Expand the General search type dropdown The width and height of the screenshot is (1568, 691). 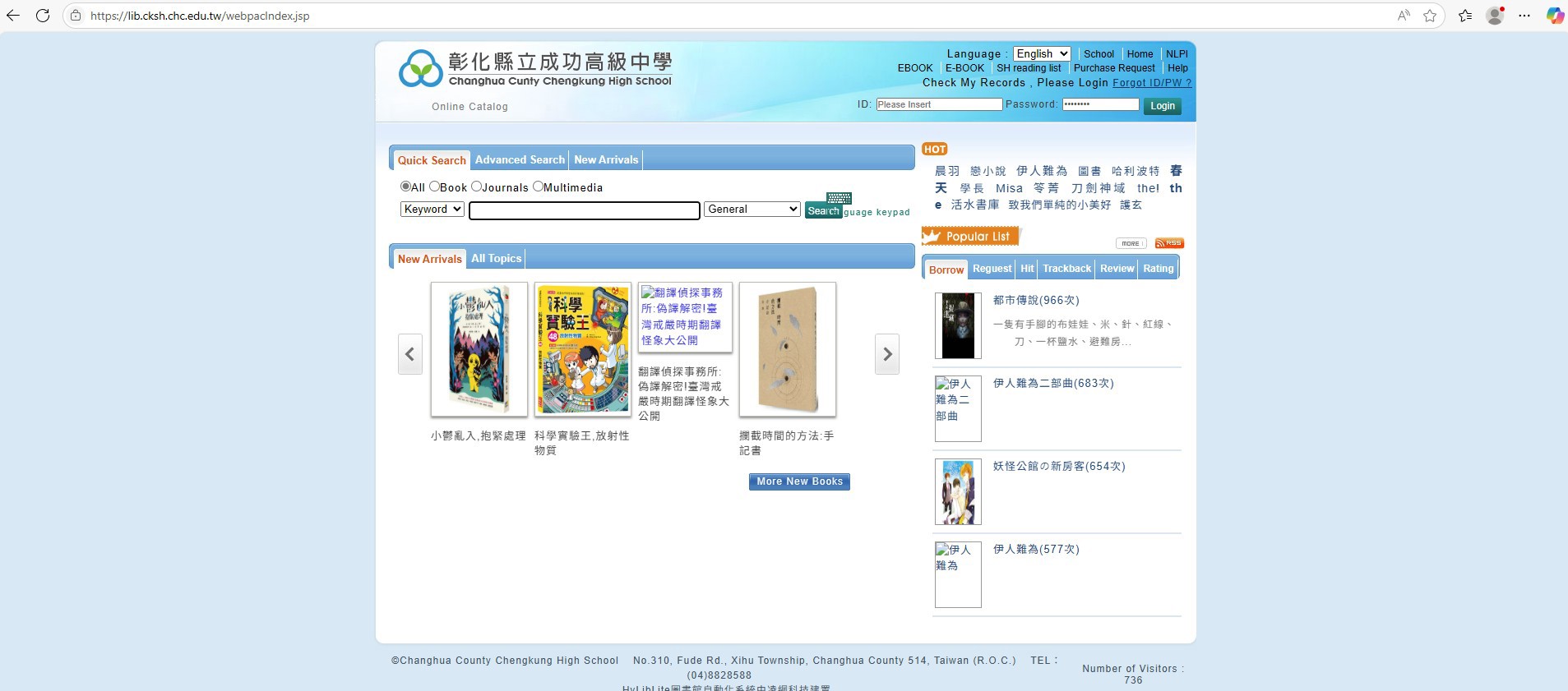(752, 210)
